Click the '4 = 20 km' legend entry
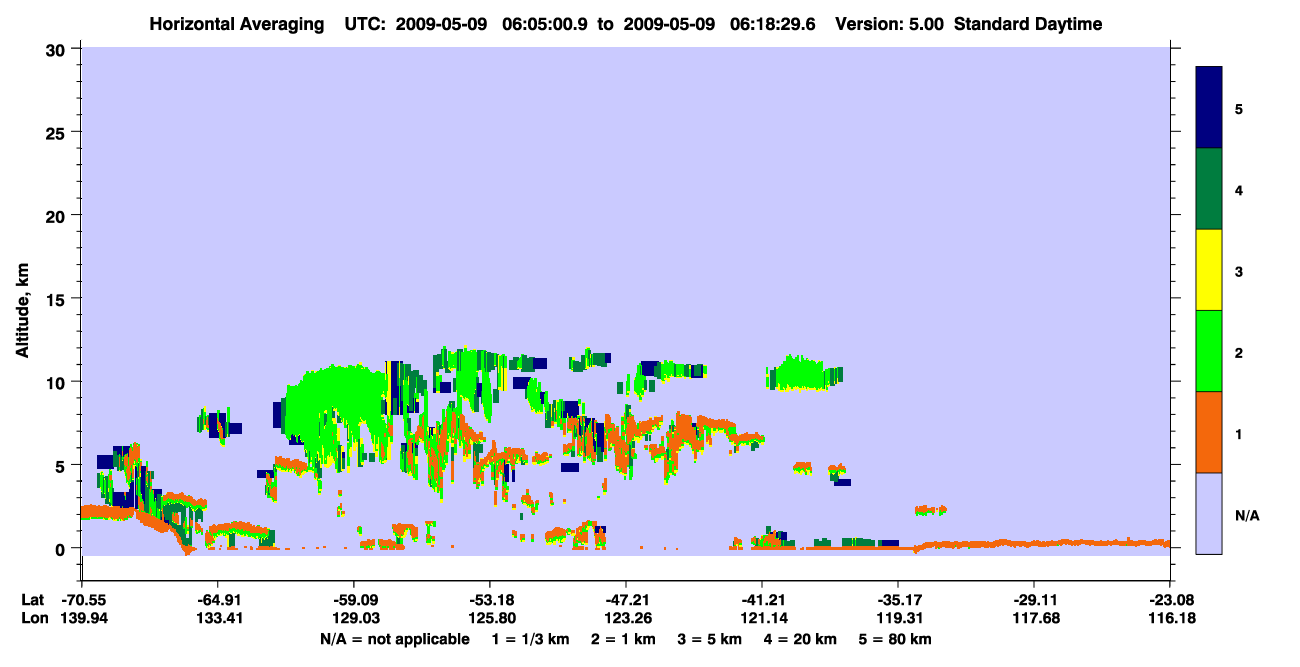This screenshot has width=1300, height=667. click(801, 639)
